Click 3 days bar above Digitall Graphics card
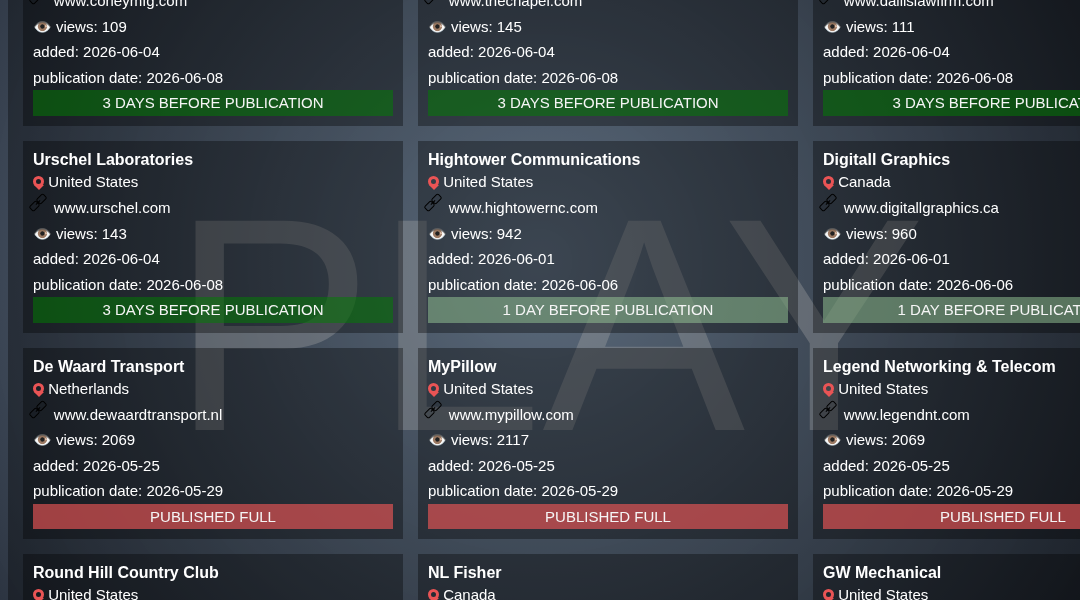The height and width of the screenshot is (600, 1080). [x=951, y=103]
